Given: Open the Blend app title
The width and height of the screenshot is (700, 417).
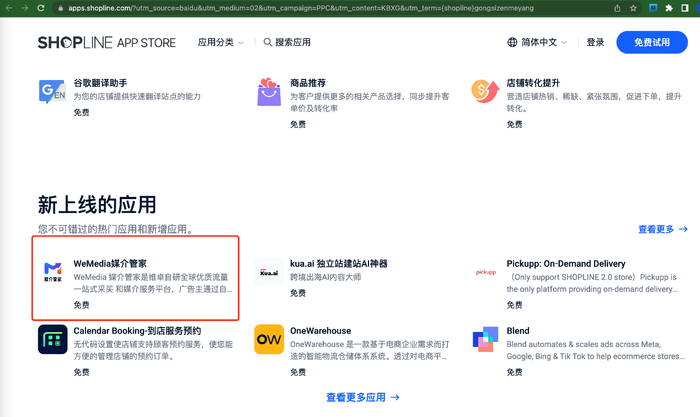Looking at the screenshot, I should pos(518,331).
